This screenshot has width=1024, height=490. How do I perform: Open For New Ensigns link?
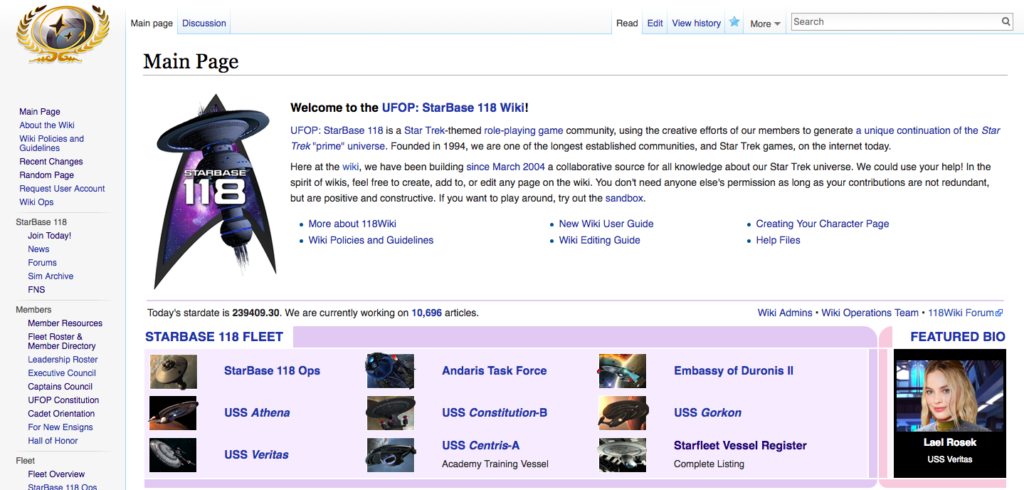[x=60, y=427]
